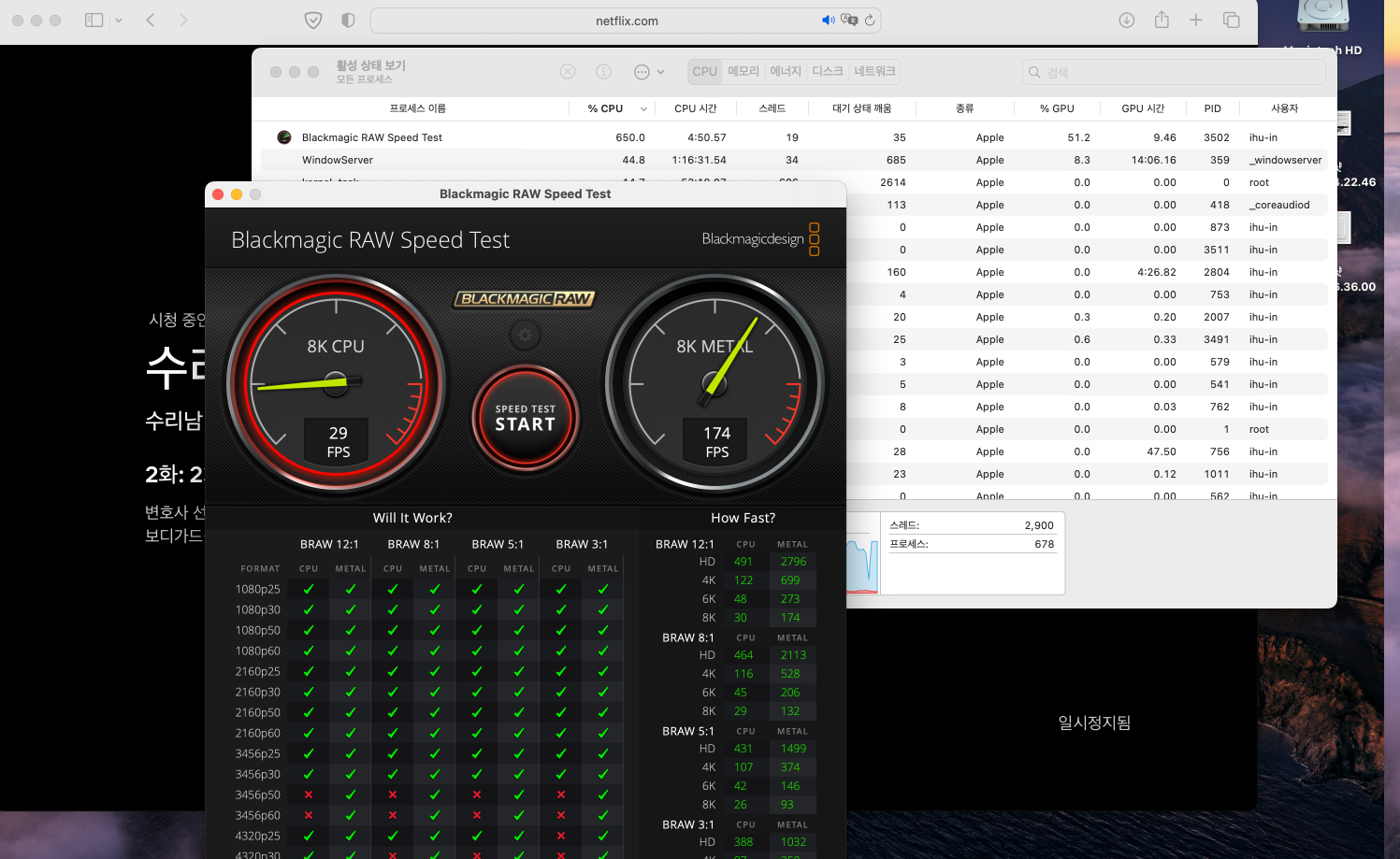
Task: Switch to the 메모리 tab
Action: tap(743, 72)
